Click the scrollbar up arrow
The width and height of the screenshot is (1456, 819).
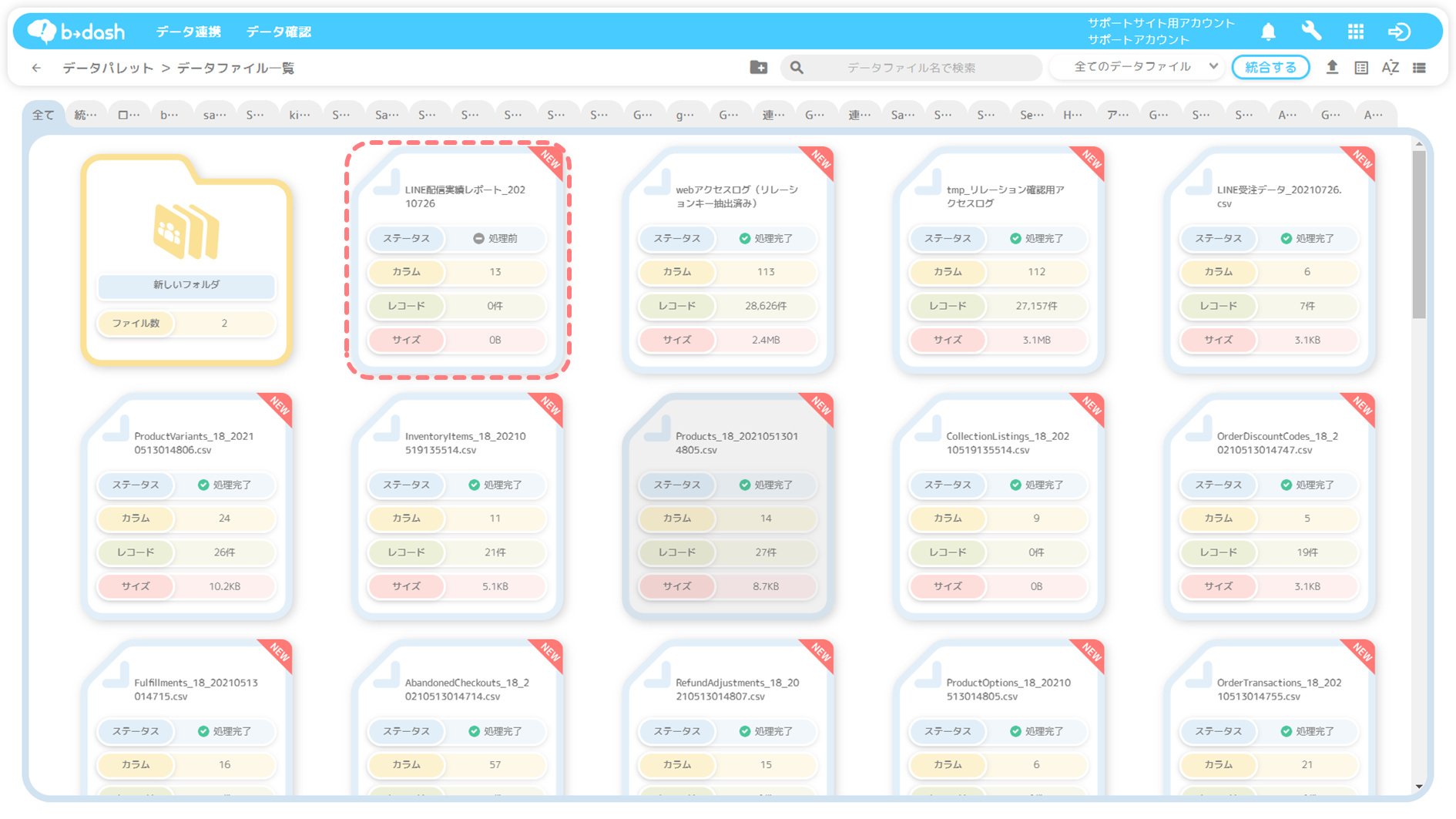[x=1419, y=144]
